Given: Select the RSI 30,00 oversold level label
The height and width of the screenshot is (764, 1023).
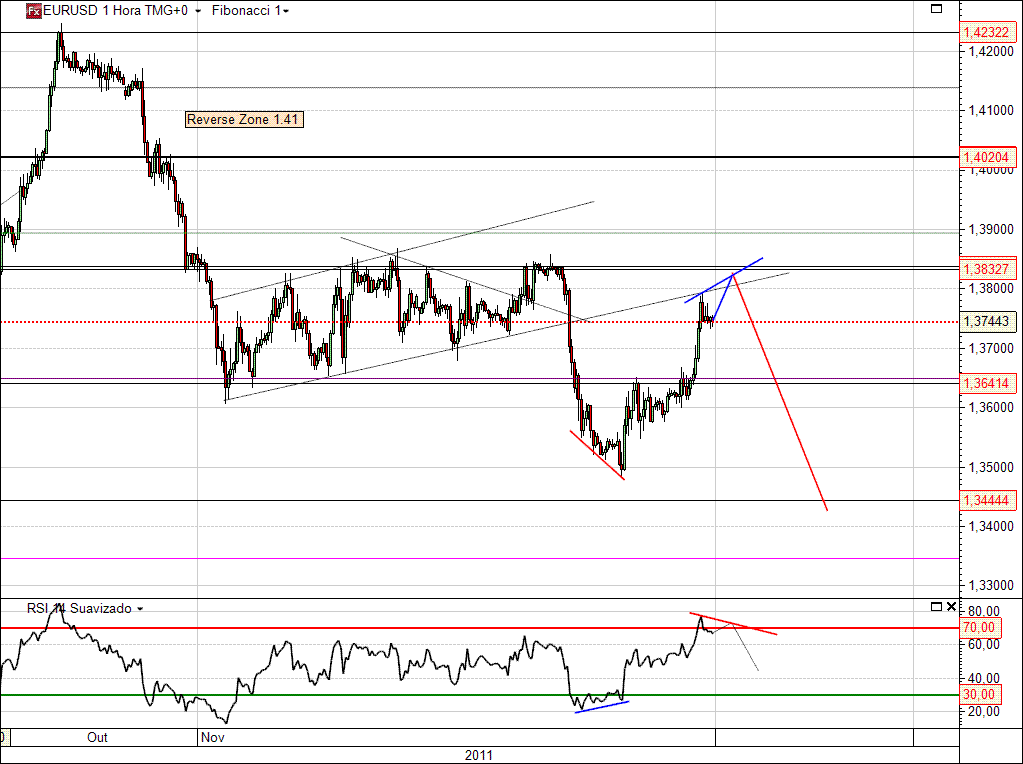Looking at the screenshot, I should [979, 695].
